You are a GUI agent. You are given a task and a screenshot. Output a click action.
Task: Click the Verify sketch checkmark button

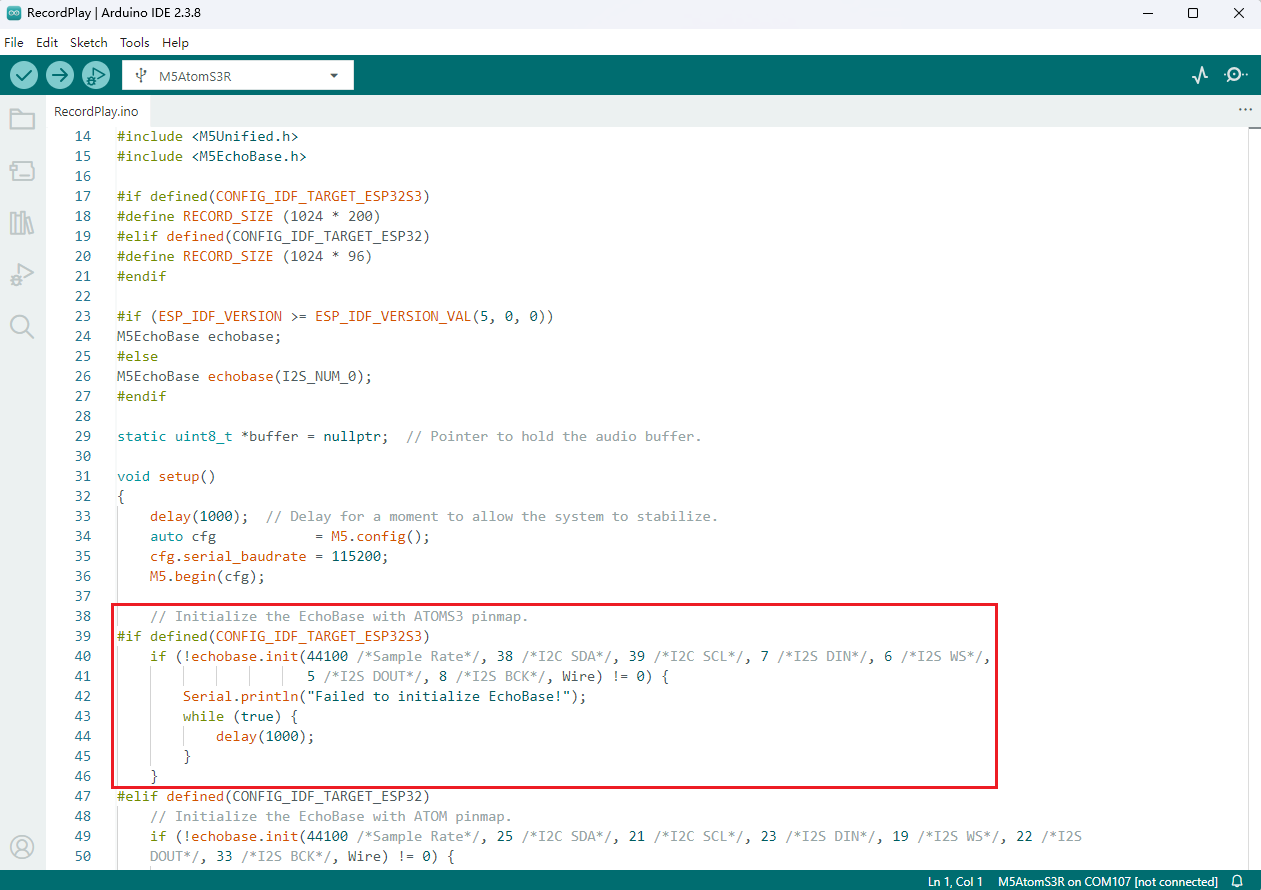coord(24,75)
